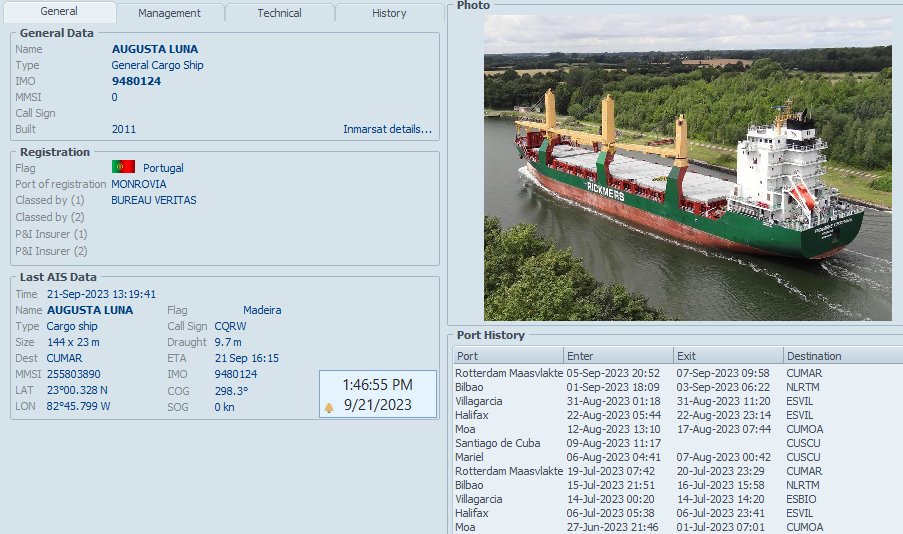The image size is (903, 534).
Task: Click call sign CQRW
Action: coord(230,326)
